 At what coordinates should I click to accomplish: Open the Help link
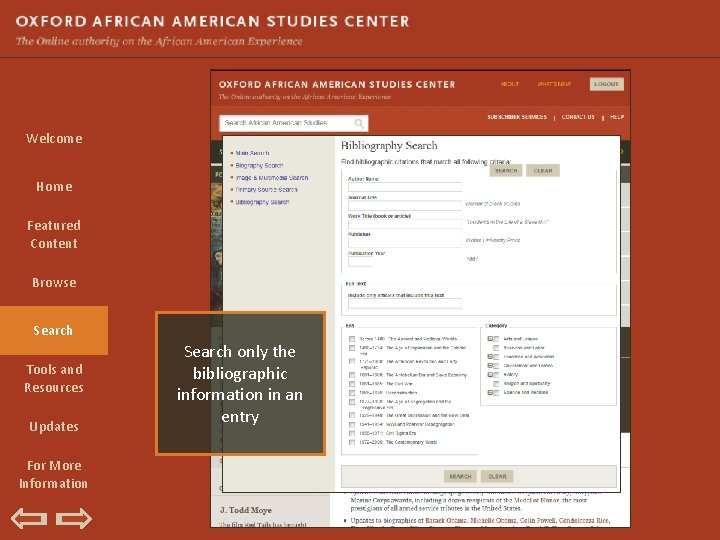point(617,117)
